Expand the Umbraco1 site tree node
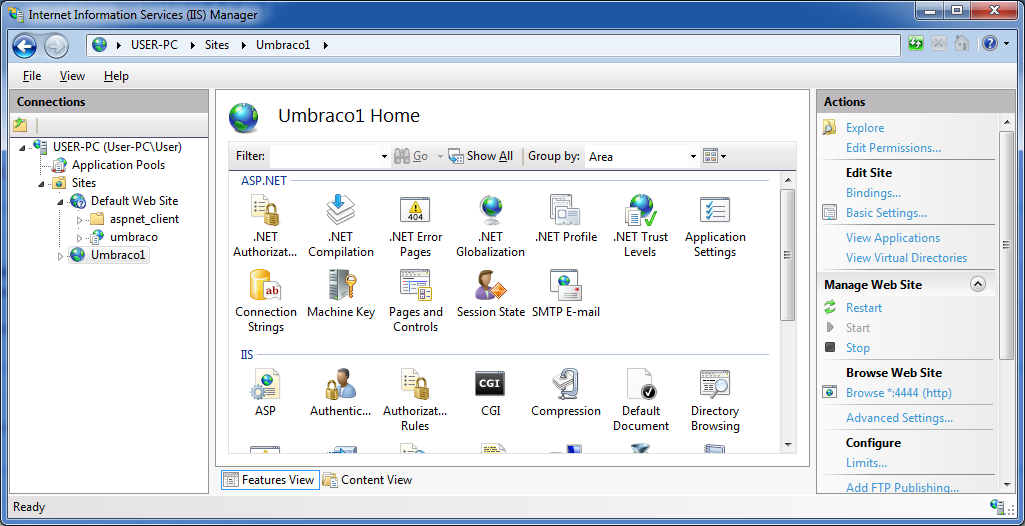The image size is (1025, 526). [60, 256]
